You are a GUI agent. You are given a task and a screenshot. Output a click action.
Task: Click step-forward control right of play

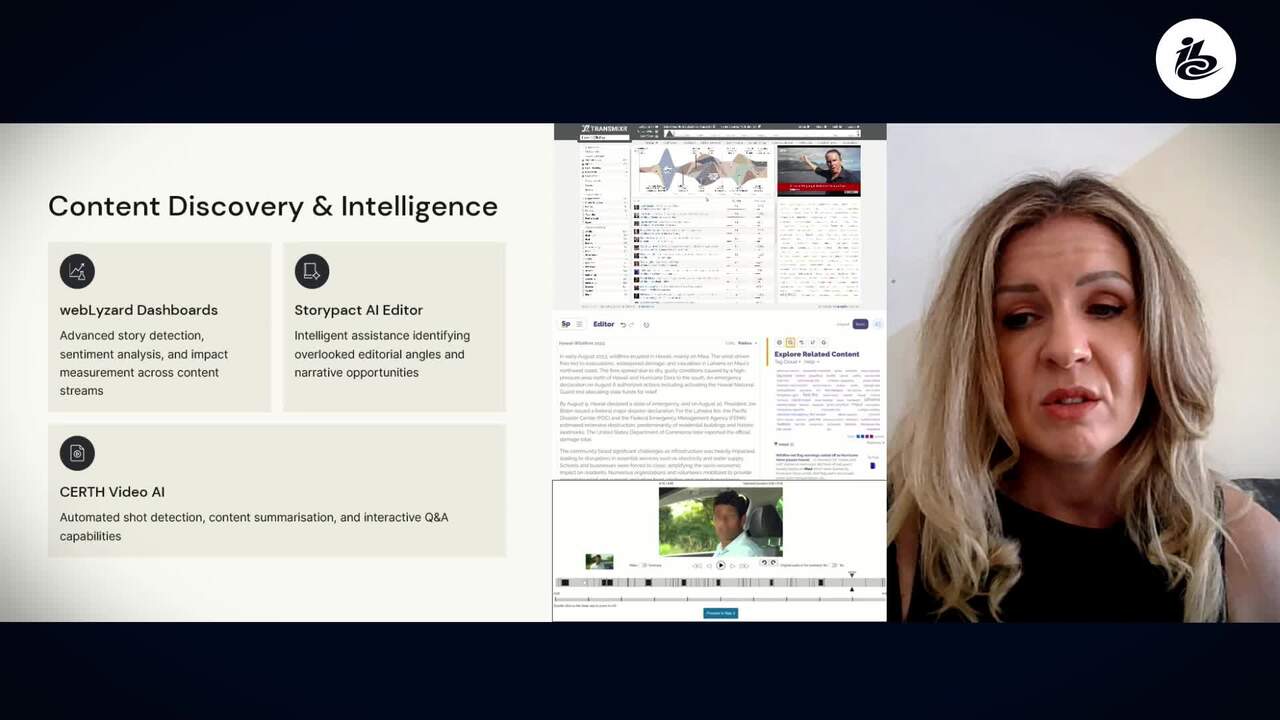[732, 566]
